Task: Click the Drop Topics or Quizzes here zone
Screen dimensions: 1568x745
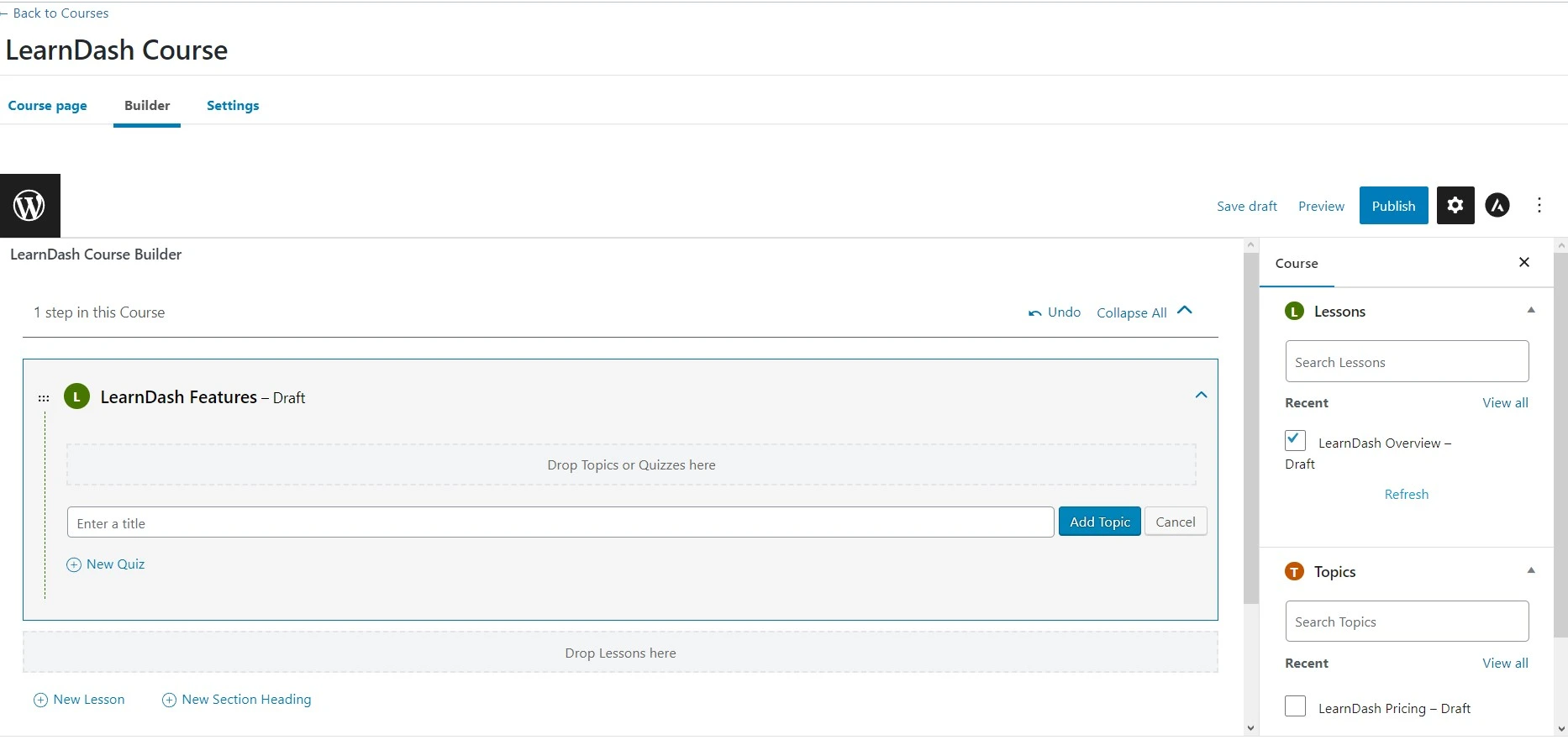Action: 631,464
